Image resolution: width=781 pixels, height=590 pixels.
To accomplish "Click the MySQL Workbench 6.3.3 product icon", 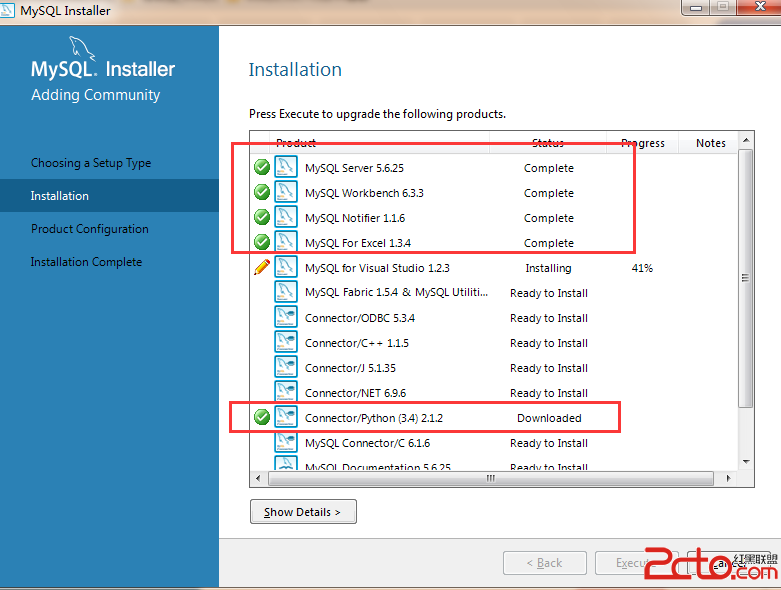I will coord(286,192).
